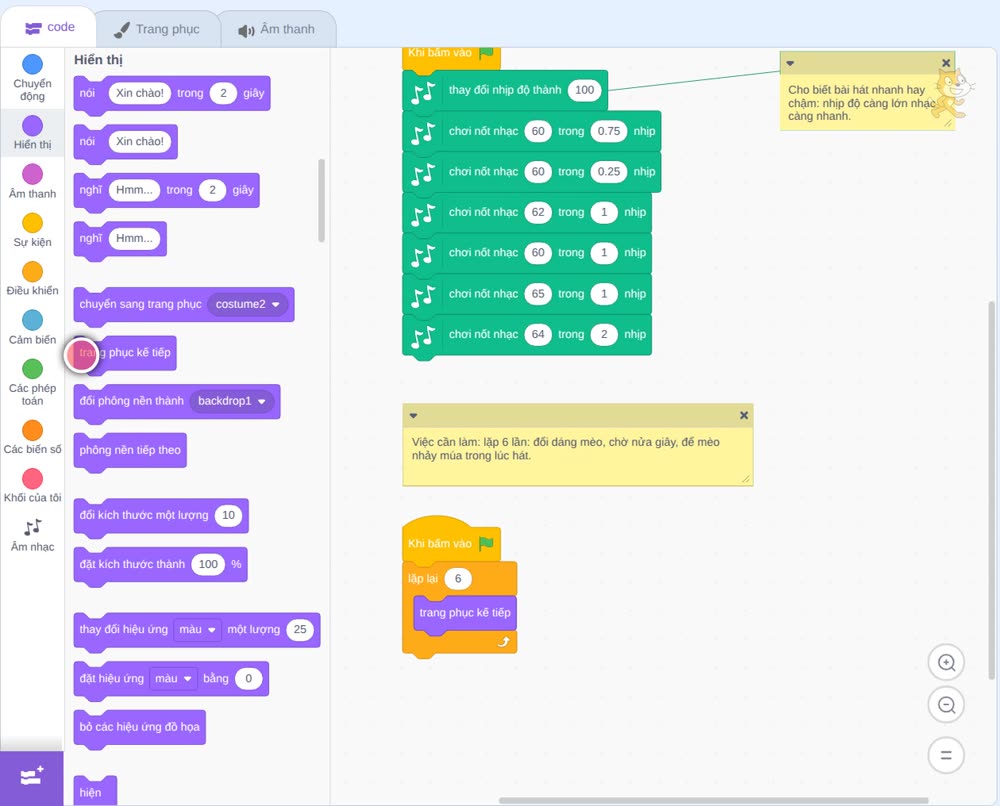Viewport: 1000px width, 806px height.
Task: Open the Khối của tôi category
Action: click(x=32, y=486)
